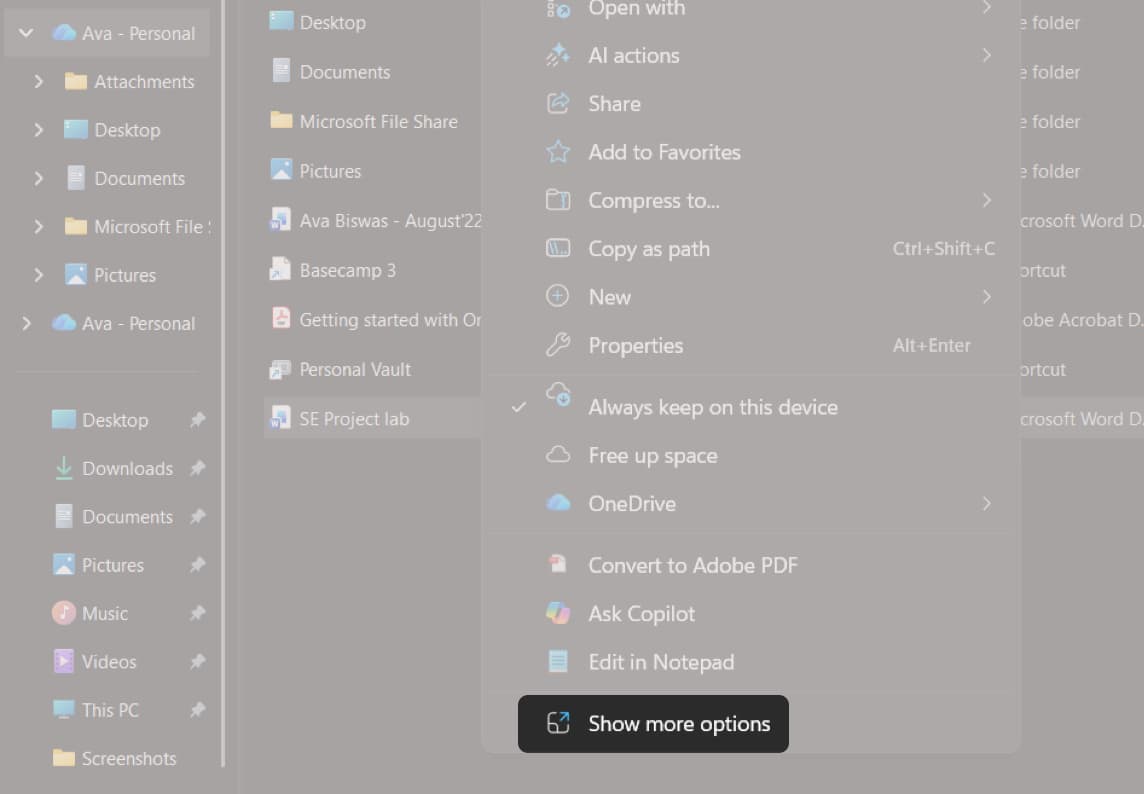Open pinned Downloads in sidebar
1144x794 pixels.
tap(113, 469)
